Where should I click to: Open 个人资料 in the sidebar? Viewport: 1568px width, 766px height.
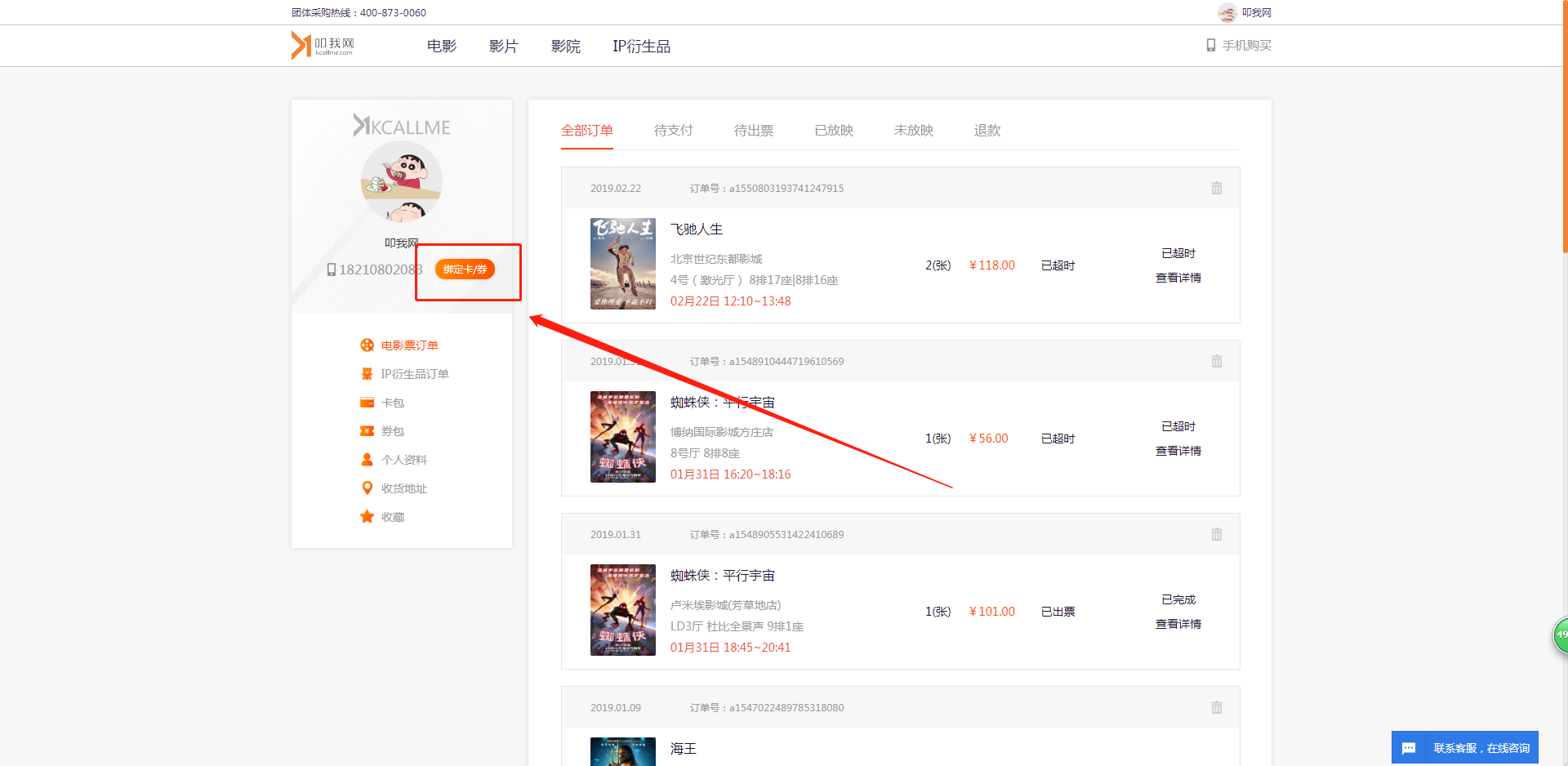[404, 460]
